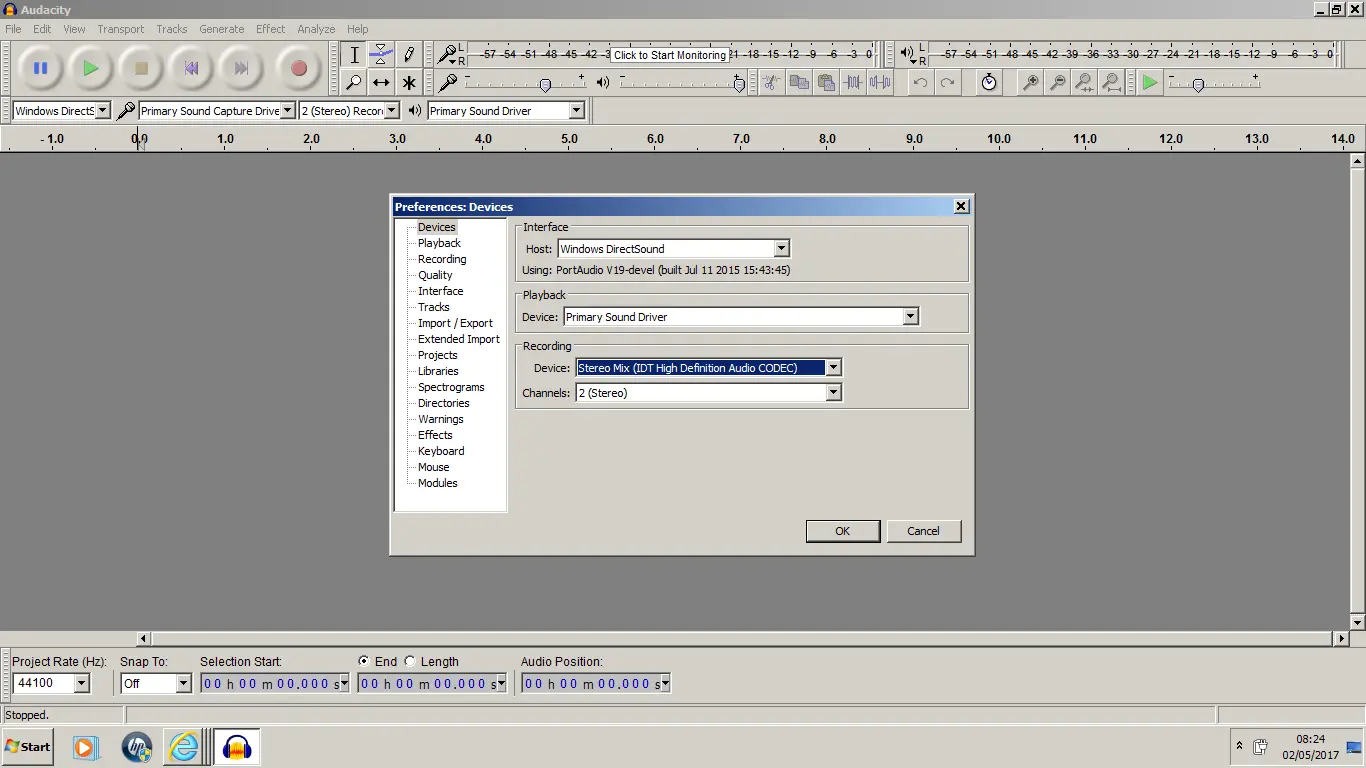The image size is (1366, 768).
Task: Click the large green Play button
Action: (x=91, y=68)
